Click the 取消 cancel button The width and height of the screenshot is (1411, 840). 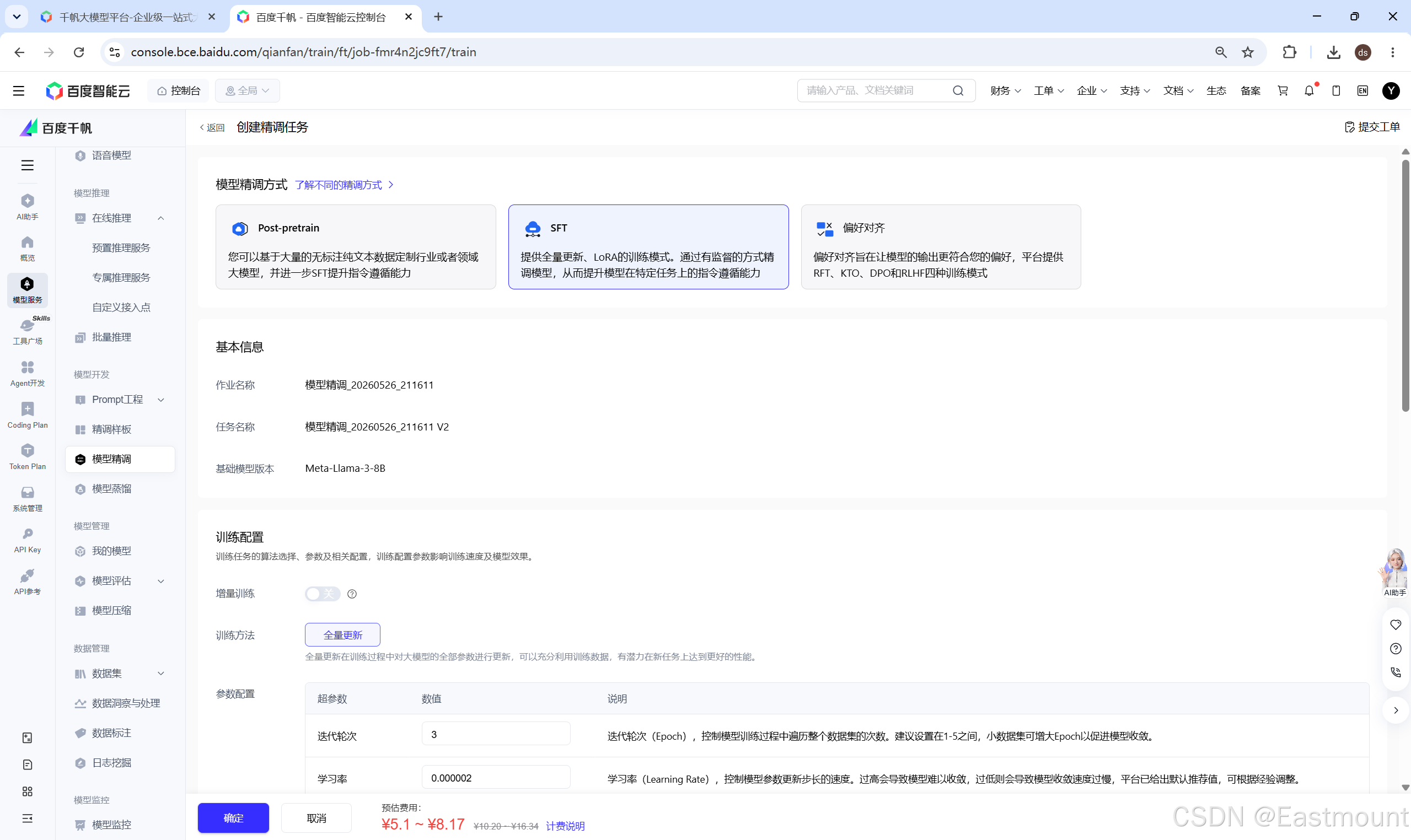pos(316,818)
